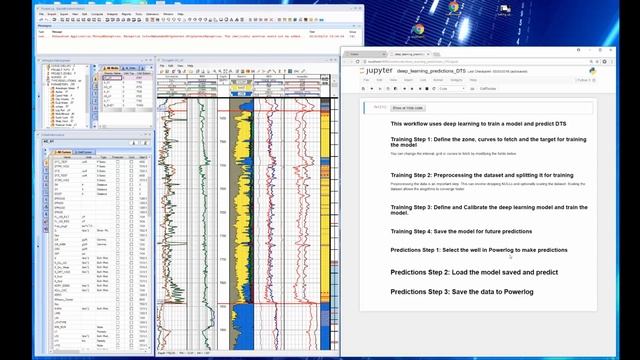Open the log viewer View menu
Screen dimensions: 640x360
pyautogui.click(x=180, y=65)
